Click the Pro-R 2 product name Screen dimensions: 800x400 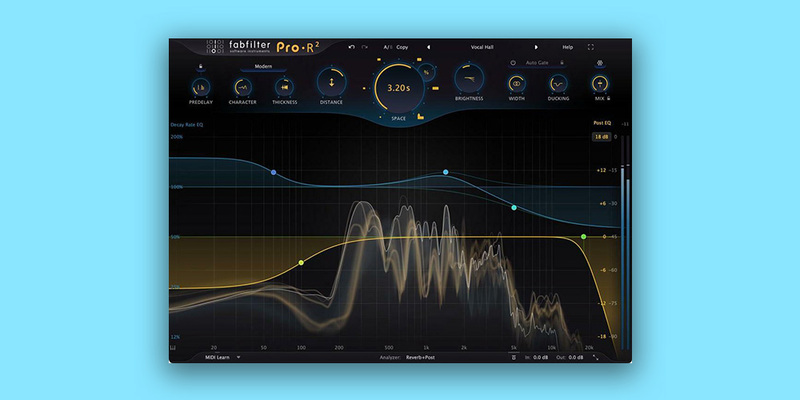click(298, 47)
